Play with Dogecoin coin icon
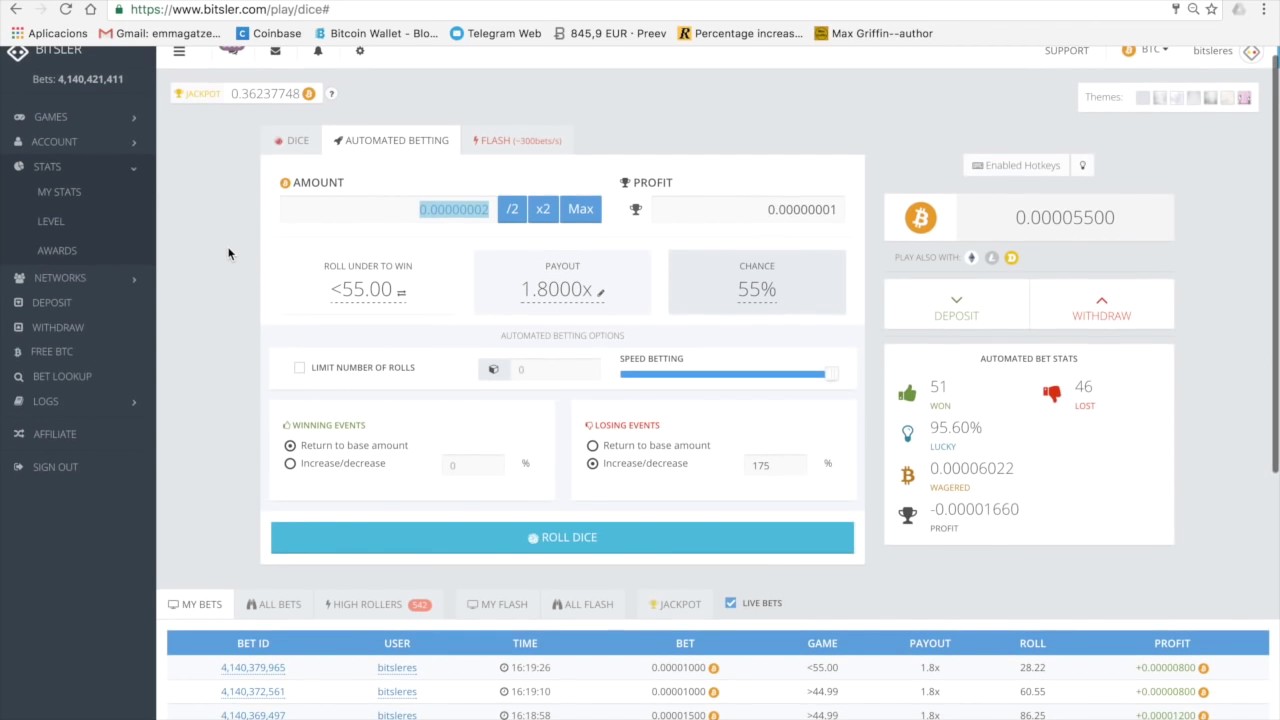 point(1011,258)
